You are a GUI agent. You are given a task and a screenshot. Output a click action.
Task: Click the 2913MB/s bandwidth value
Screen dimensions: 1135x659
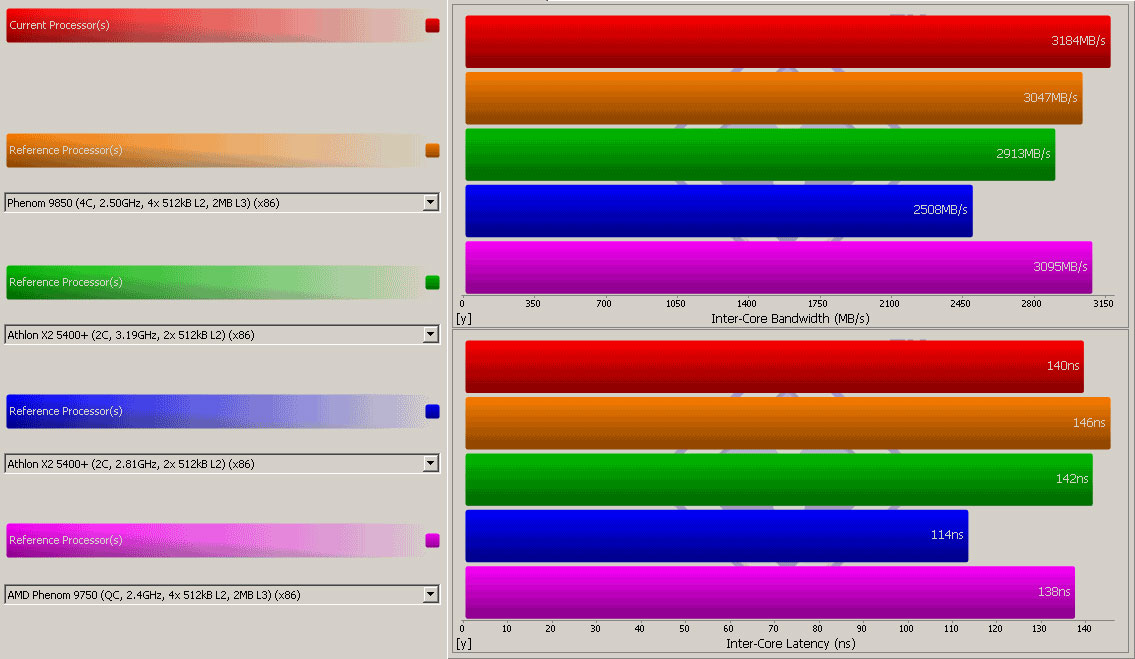point(1023,154)
